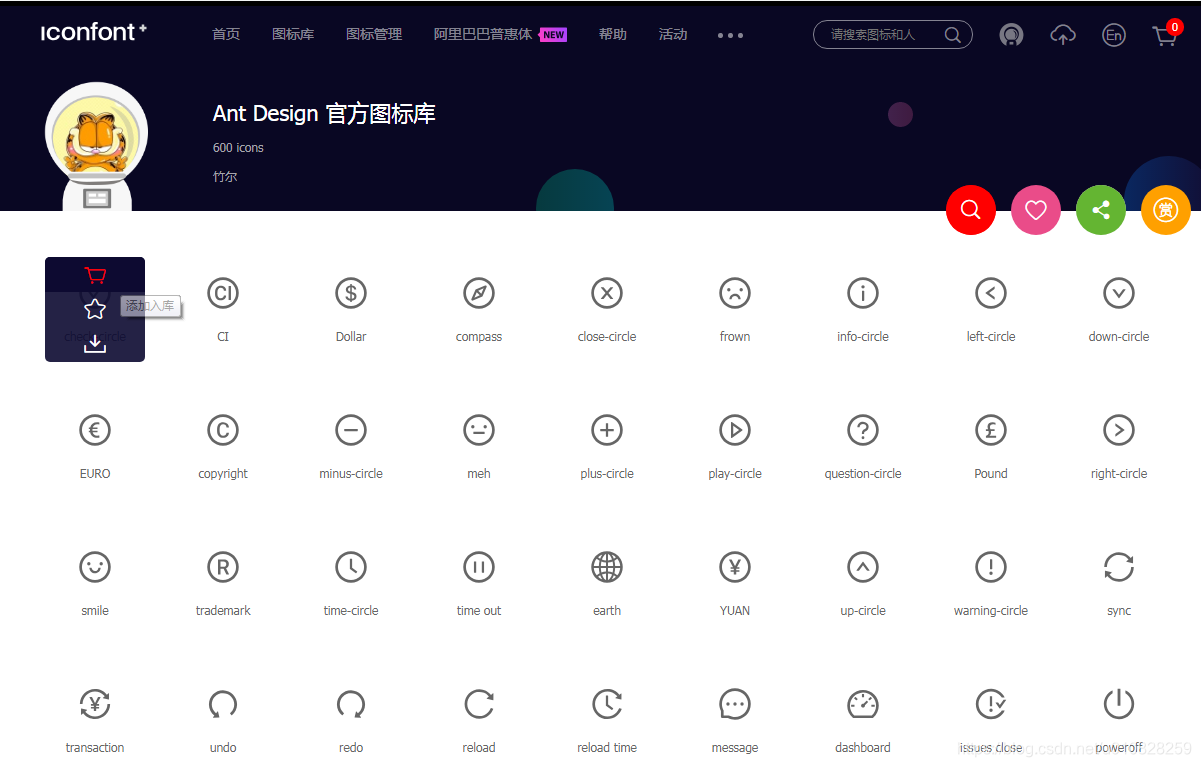Download the icon from hover overlay
This screenshot has height=767, width=1201.
click(95, 344)
